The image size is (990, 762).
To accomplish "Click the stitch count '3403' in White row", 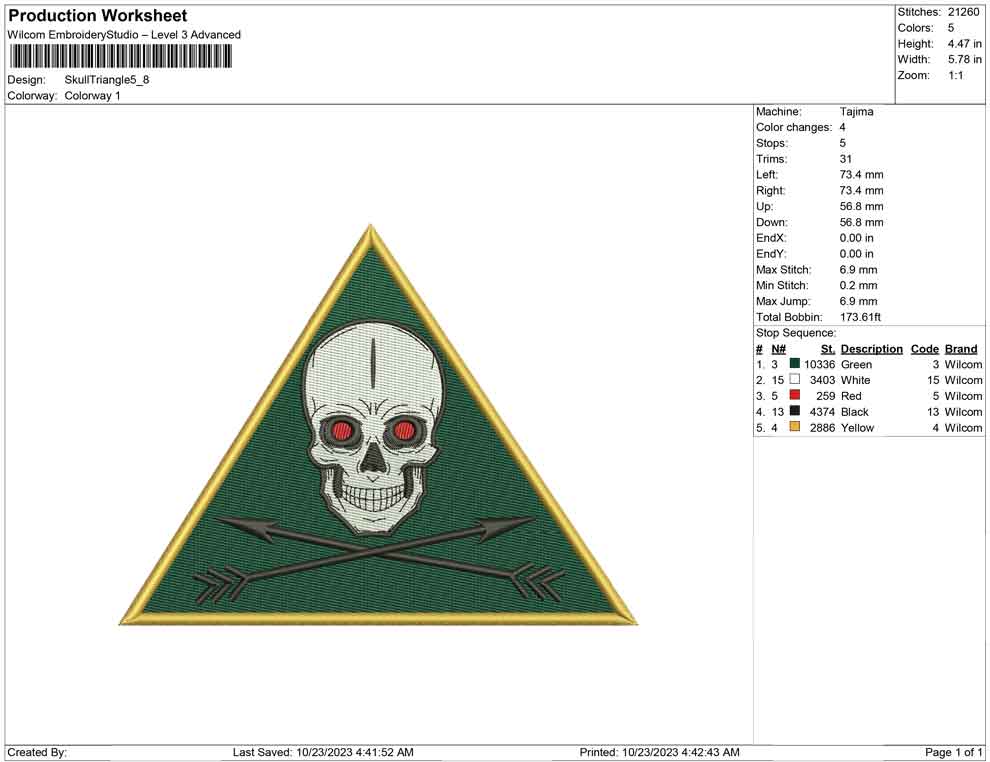I will point(822,380).
